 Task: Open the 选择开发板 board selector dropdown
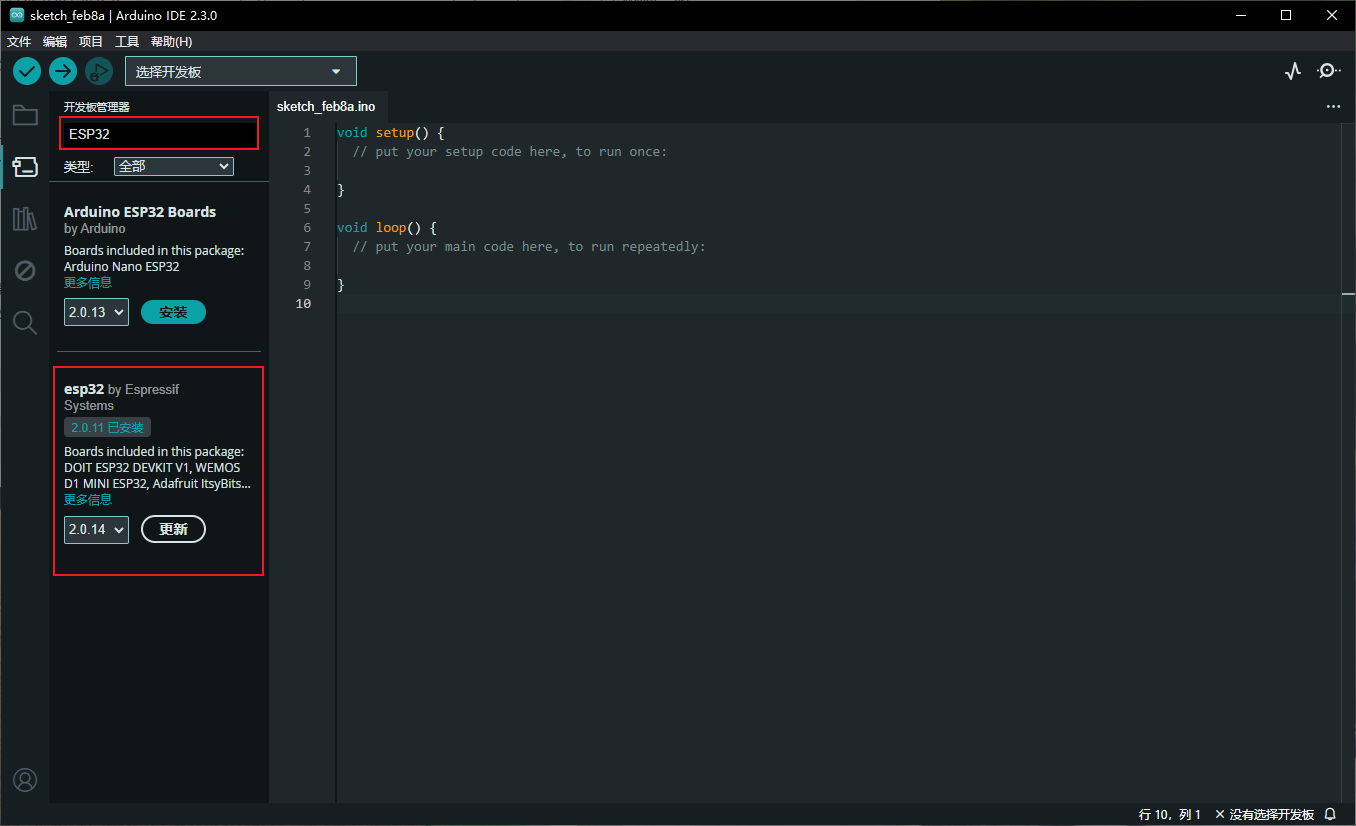[x=240, y=72]
